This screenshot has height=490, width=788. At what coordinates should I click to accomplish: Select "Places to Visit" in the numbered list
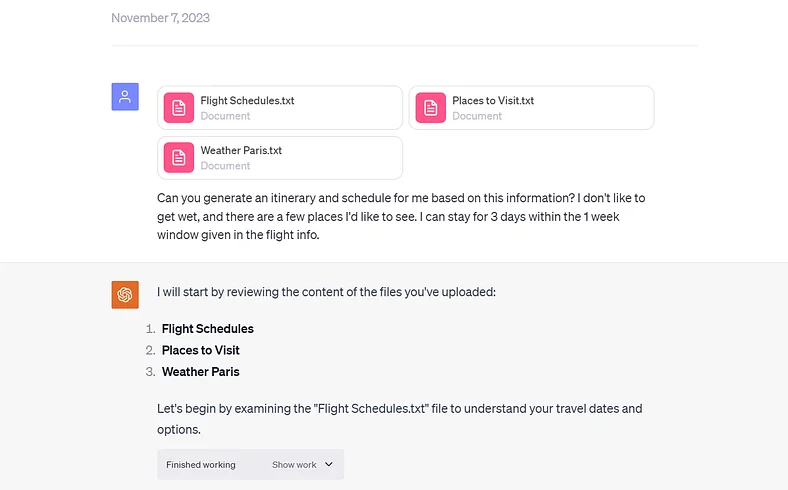[x=201, y=350]
